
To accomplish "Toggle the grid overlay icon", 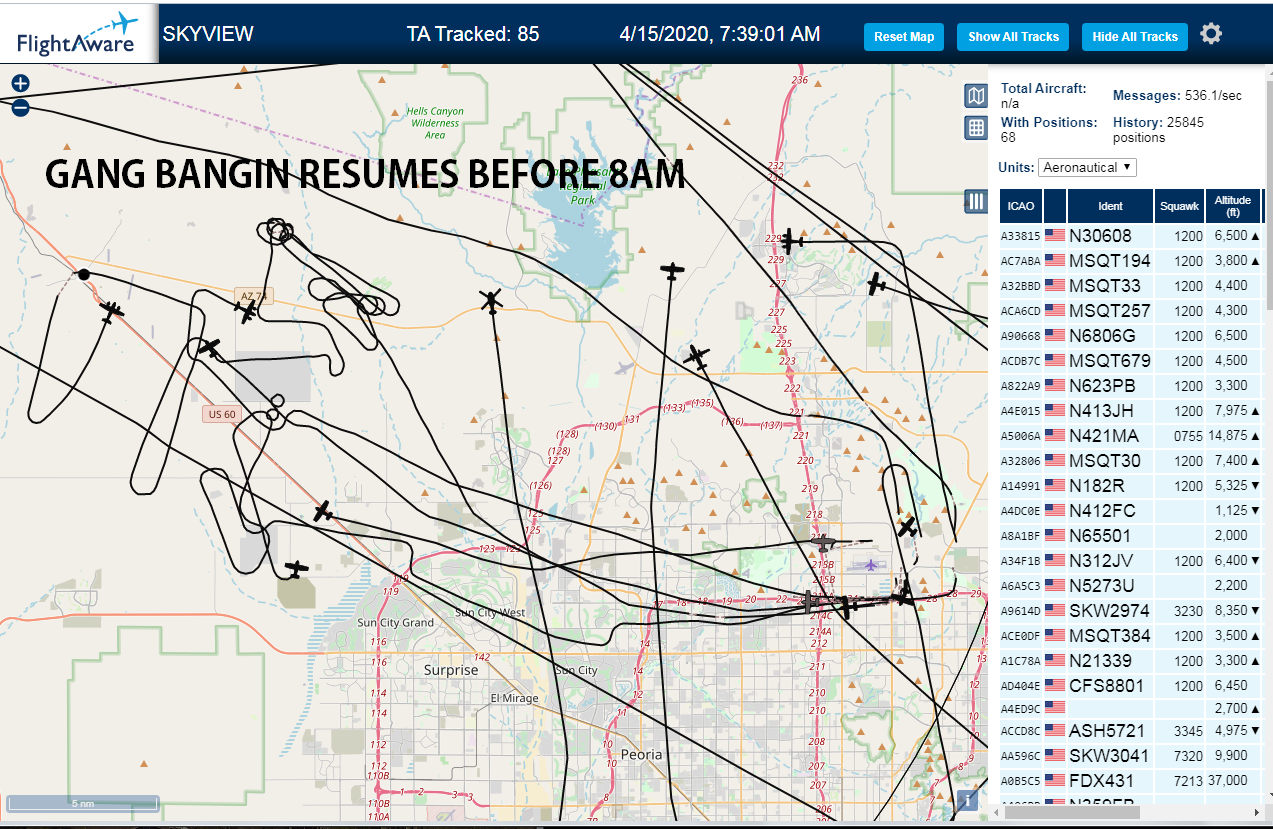I will coord(975,128).
